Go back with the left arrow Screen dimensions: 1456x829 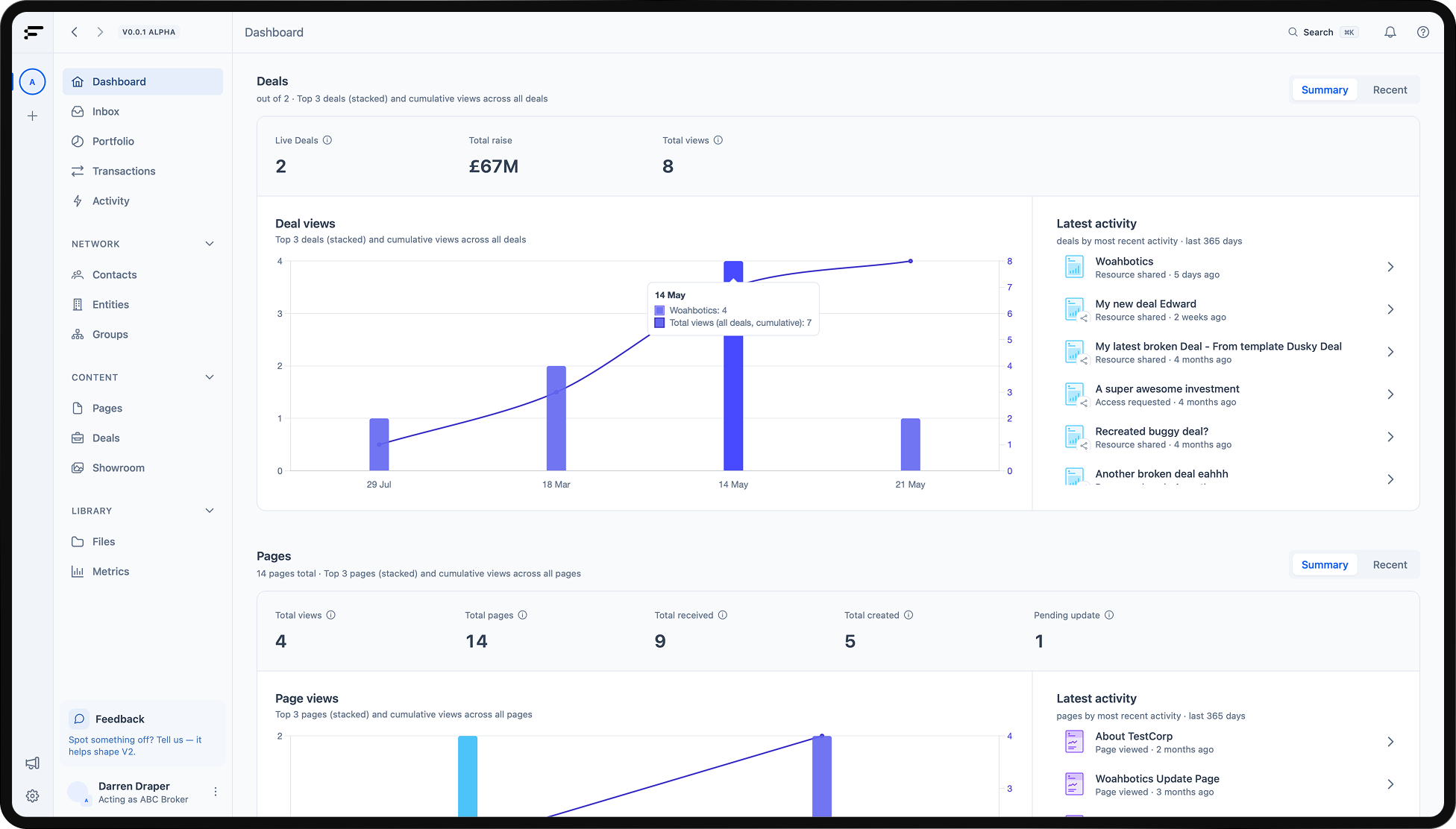75,32
